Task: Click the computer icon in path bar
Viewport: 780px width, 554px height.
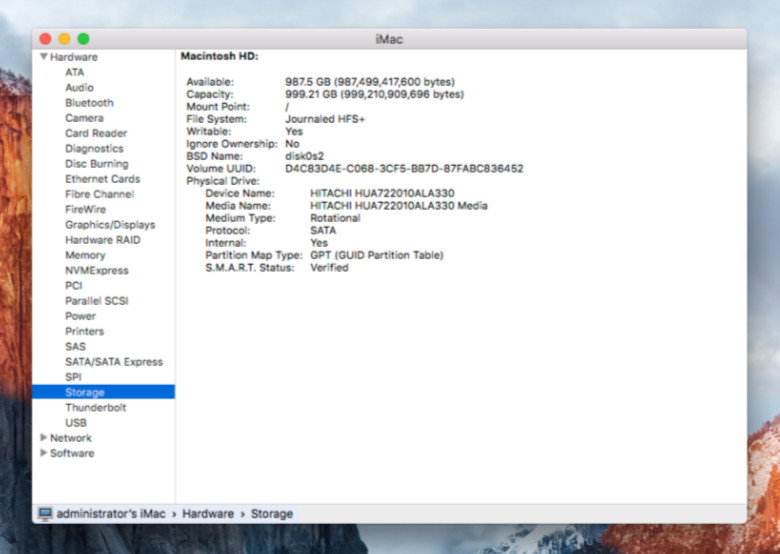Action: [x=45, y=514]
